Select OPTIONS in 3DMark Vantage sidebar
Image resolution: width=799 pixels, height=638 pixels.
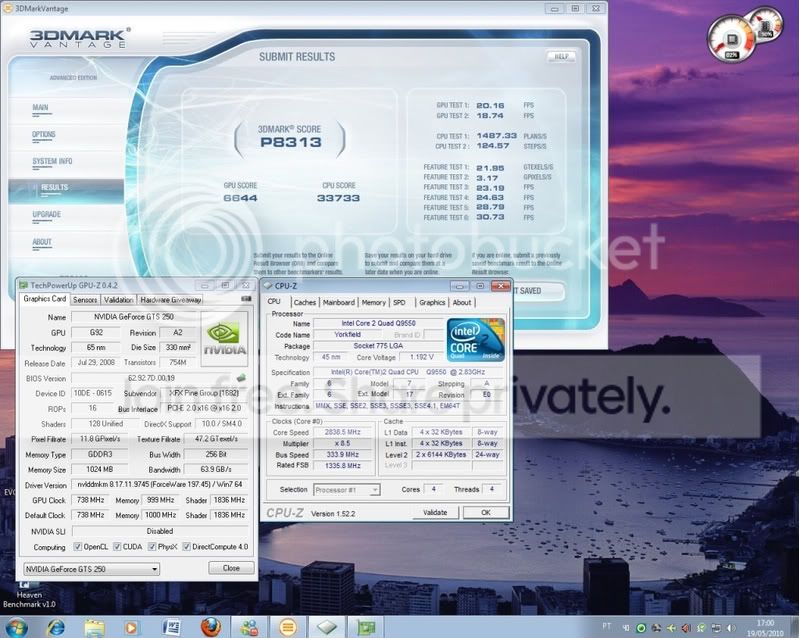tap(44, 134)
